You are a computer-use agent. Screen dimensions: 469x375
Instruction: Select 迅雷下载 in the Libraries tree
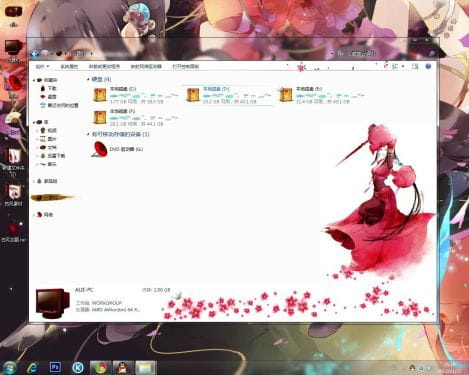coord(52,156)
